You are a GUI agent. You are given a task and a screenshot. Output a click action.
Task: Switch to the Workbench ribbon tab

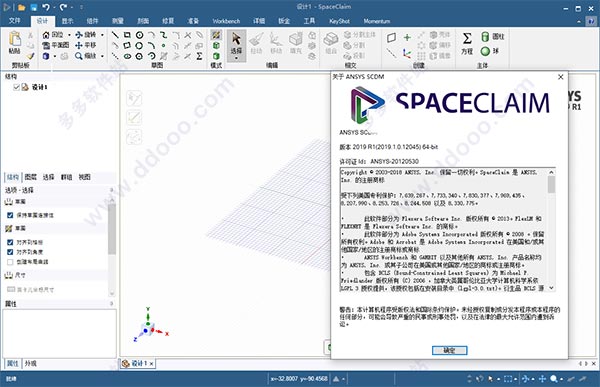226,21
